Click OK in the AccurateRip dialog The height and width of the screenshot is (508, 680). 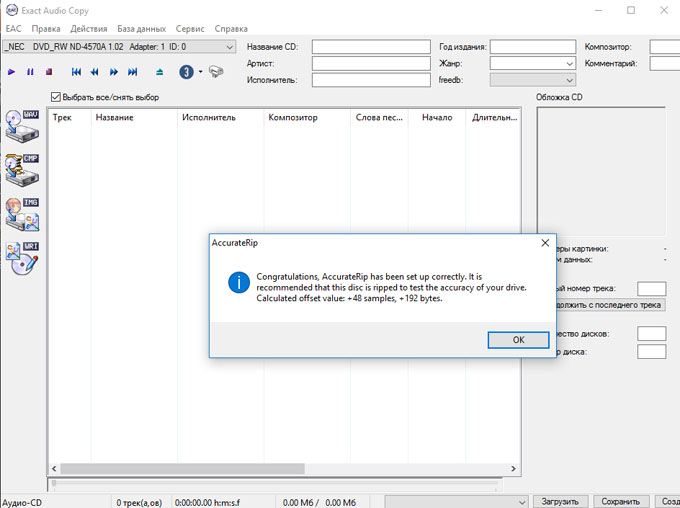click(518, 340)
